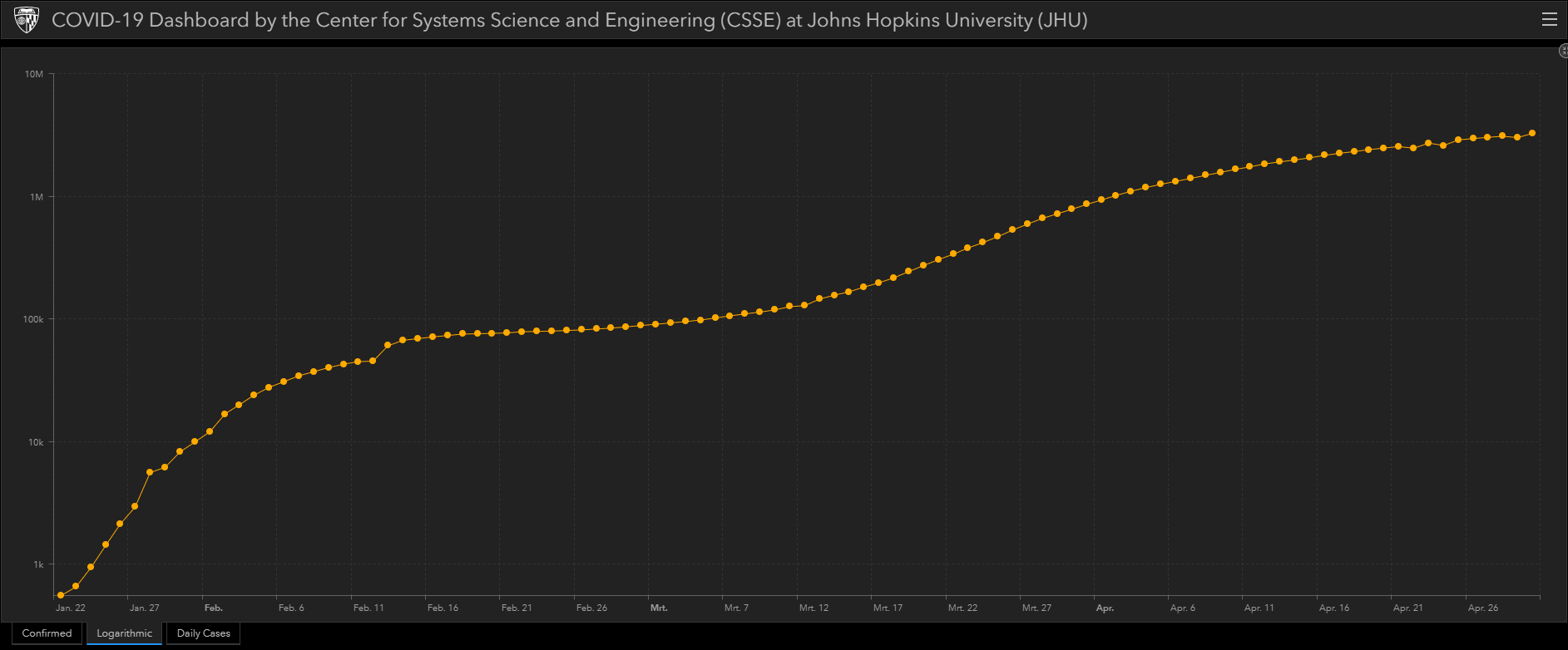Image resolution: width=1568 pixels, height=650 pixels.
Task: Click the Feb. 6 date label
Action: [x=291, y=608]
